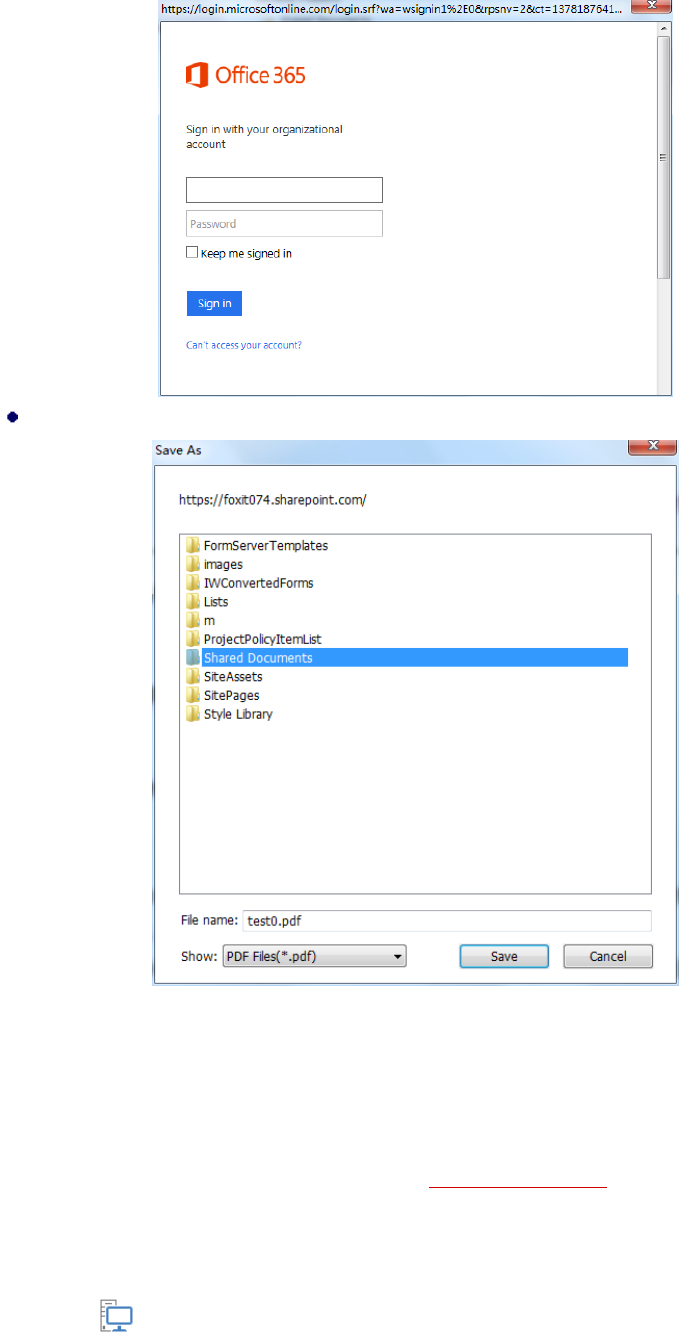Click the Lists folder icon

pos(193,602)
